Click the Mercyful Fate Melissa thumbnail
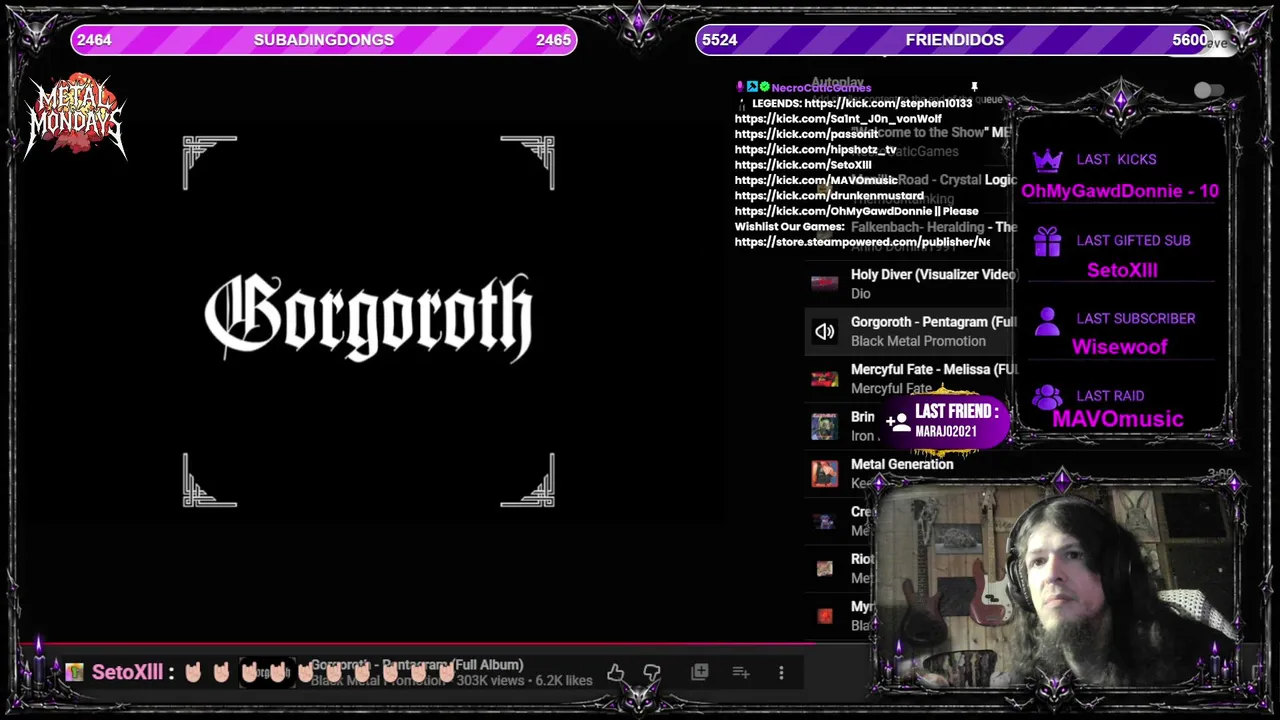Image resolution: width=1280 pixels, height=720 pixels. [824, 379]
